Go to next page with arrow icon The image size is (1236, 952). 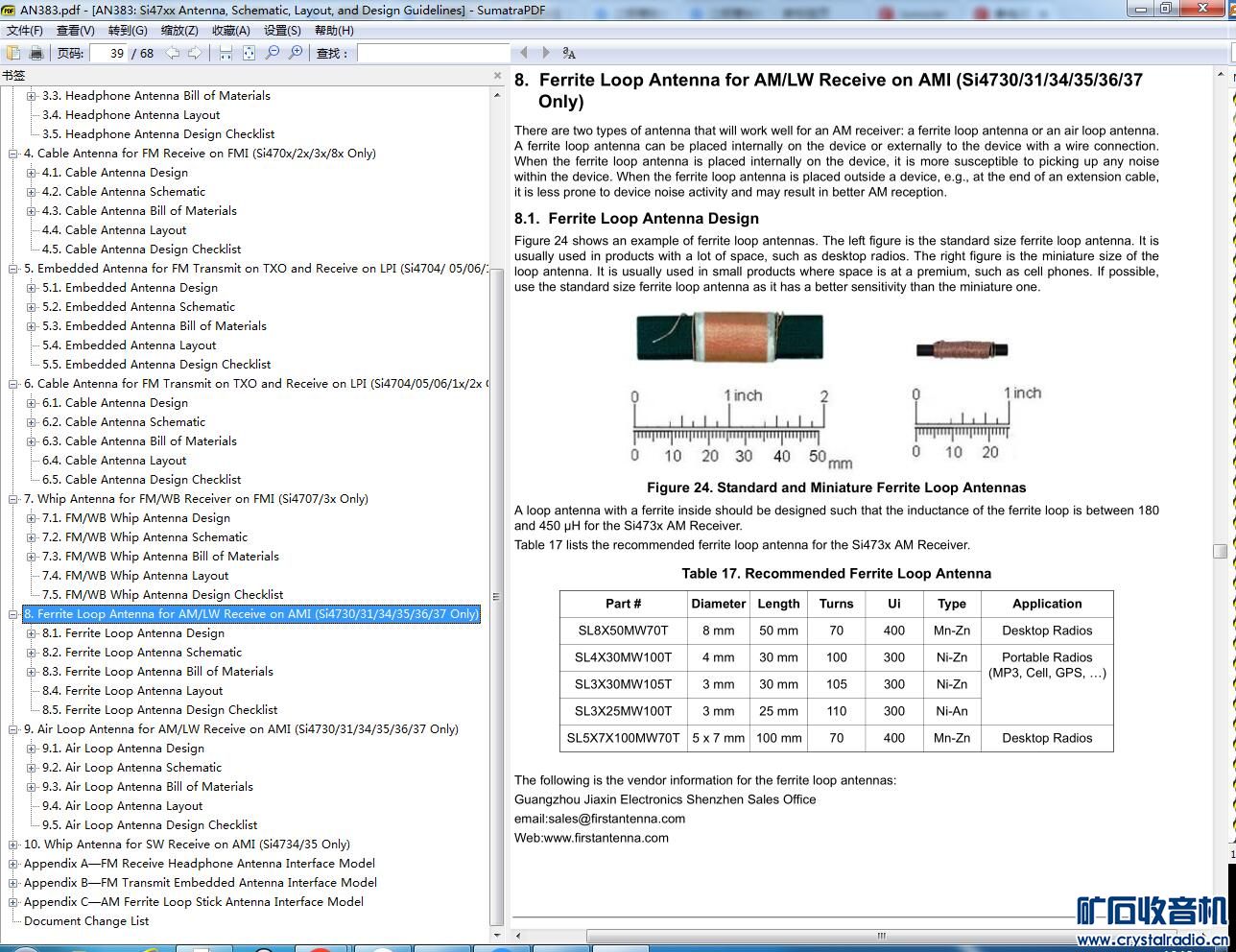[195, 53]
